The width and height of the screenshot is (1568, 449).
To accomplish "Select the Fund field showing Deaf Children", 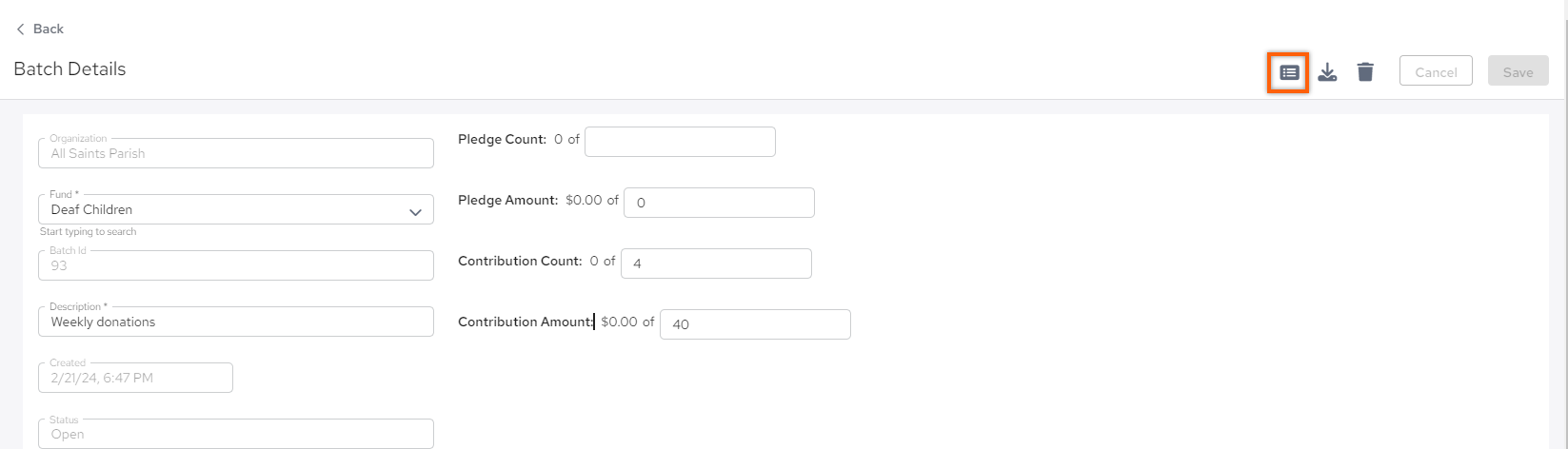I will click(x=236, y=209).
